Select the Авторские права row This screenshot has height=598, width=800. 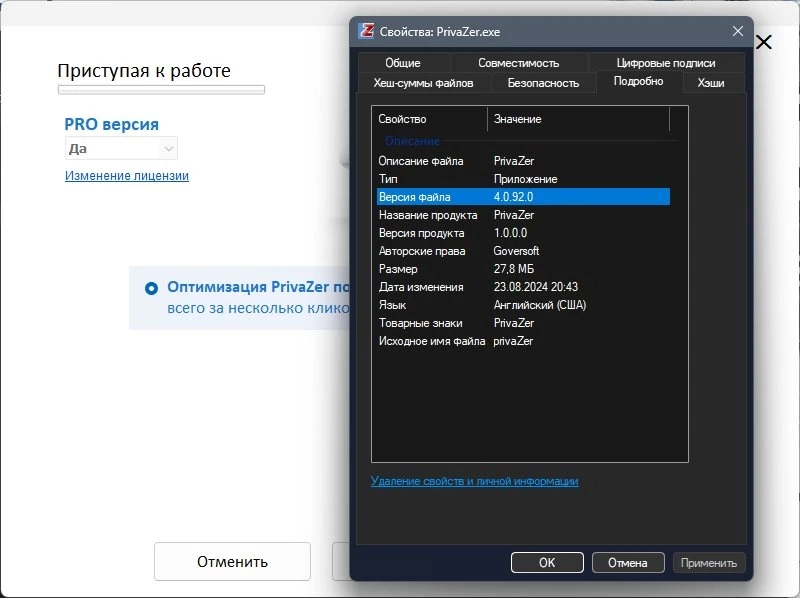point(523,251)
